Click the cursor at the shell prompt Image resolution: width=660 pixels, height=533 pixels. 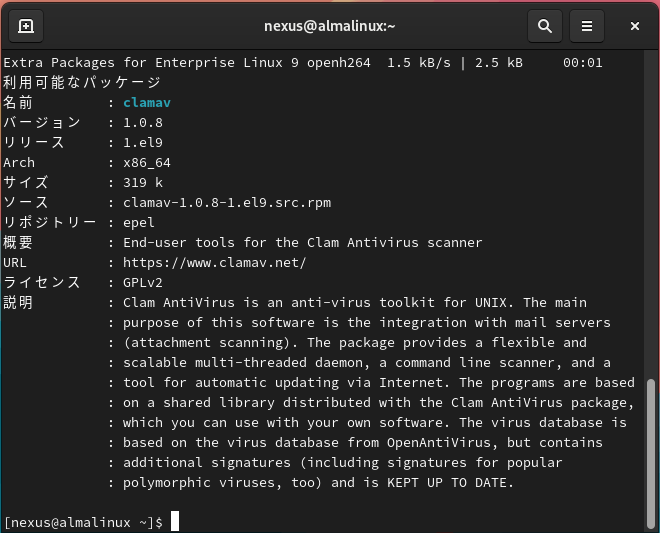point(174,522)
